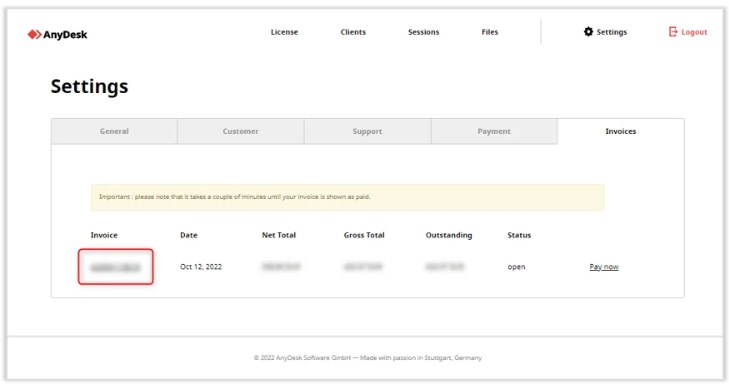Open the Clients menu
Viewport: 729px width, 386px height.
353,32
